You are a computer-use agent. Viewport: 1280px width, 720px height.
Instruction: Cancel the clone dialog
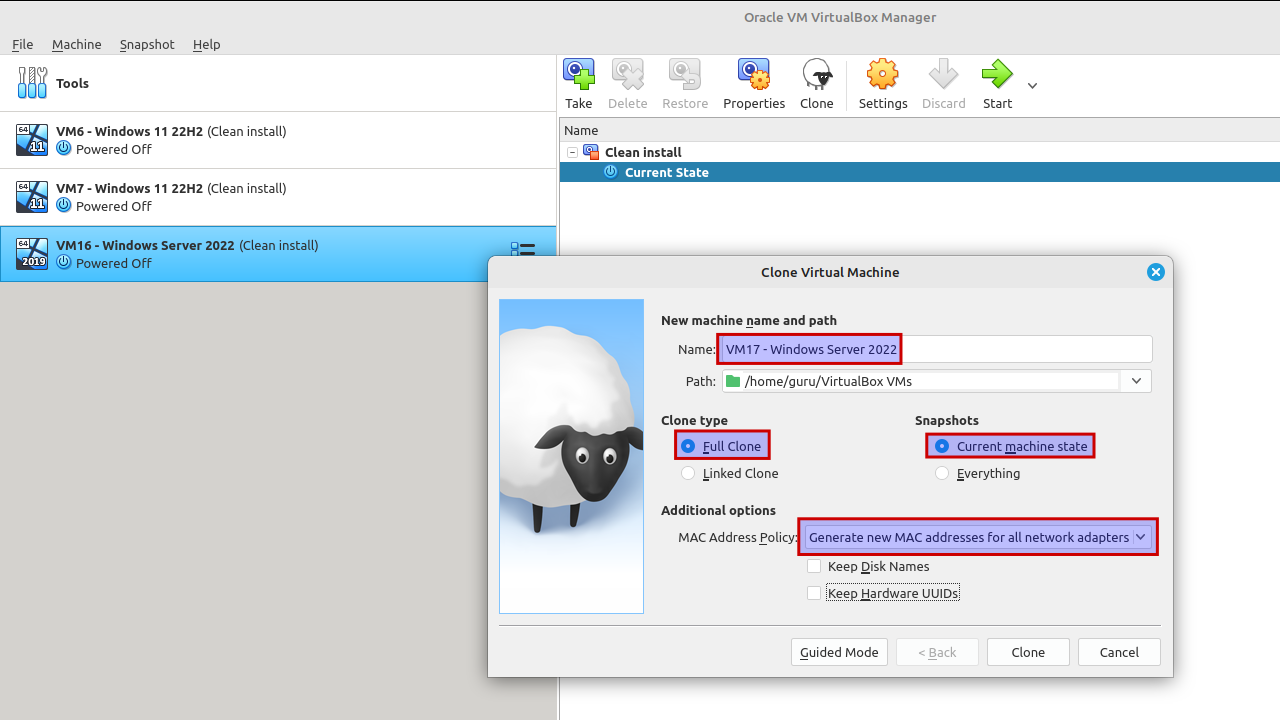[1119, 652]
